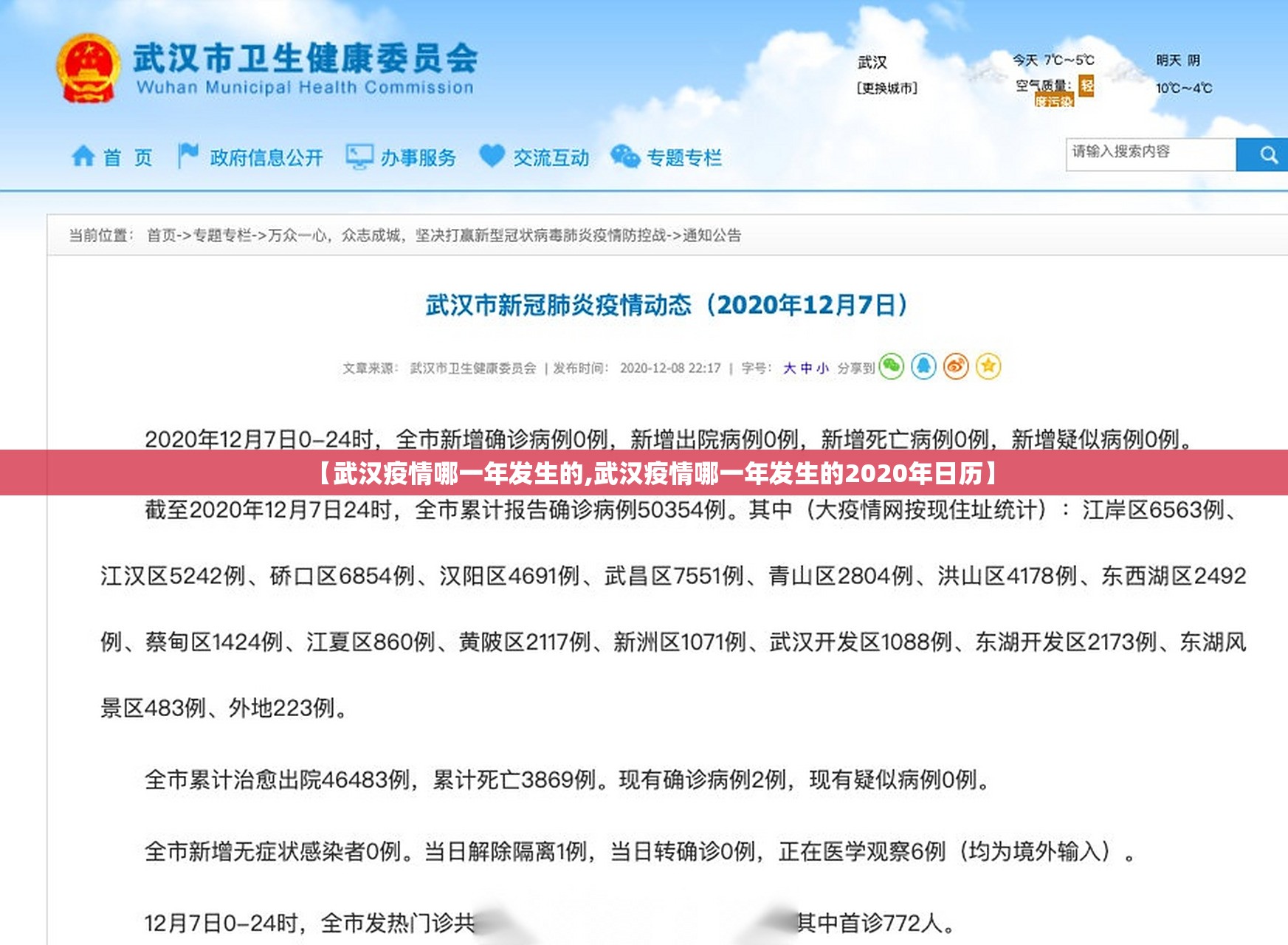This screenshot has height=945, width=1288.
Task: Click the chat bubbles icon beside 专题专栏
Action: tap(624, 157)
